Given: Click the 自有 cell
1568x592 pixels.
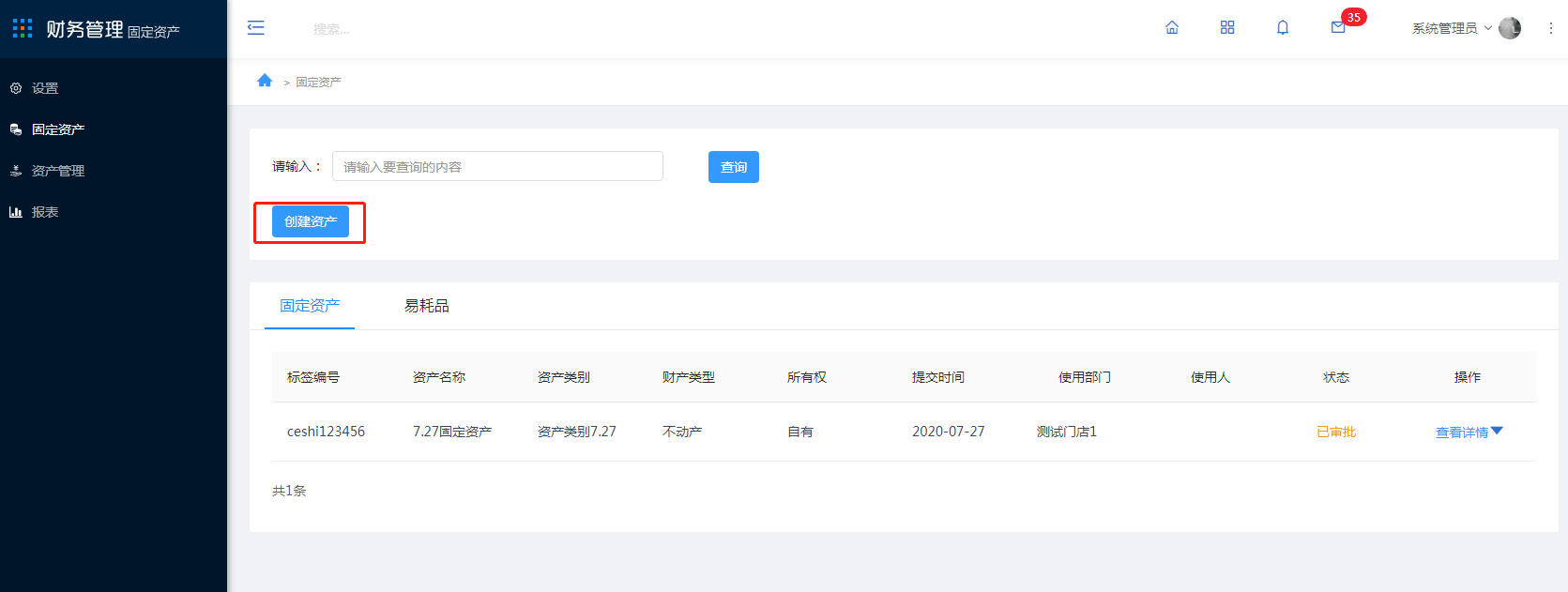Looking at the screenshot, I should pyautogui.click(x=800, y=432).
